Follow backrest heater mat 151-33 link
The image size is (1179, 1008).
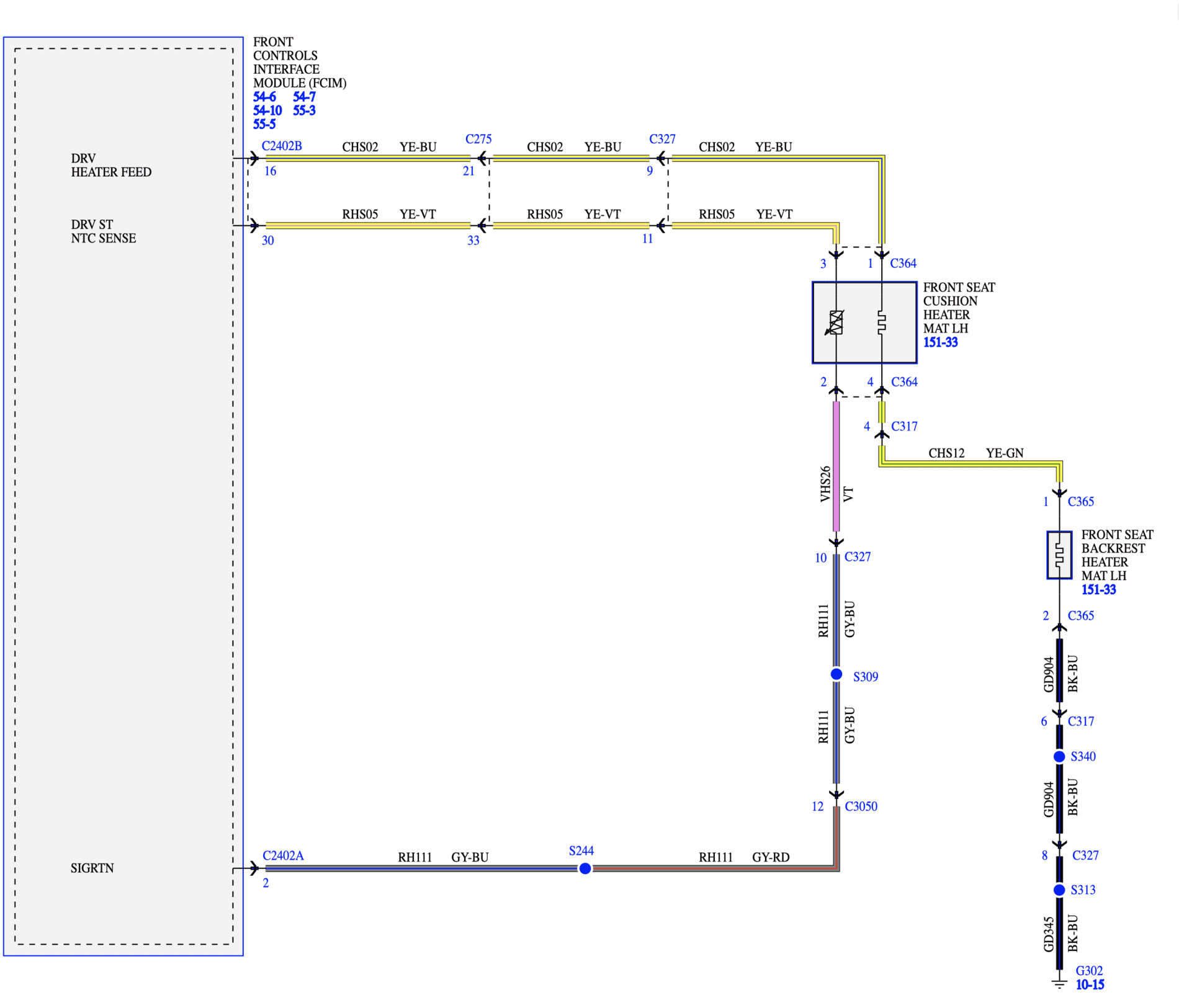coord(1098,590)
